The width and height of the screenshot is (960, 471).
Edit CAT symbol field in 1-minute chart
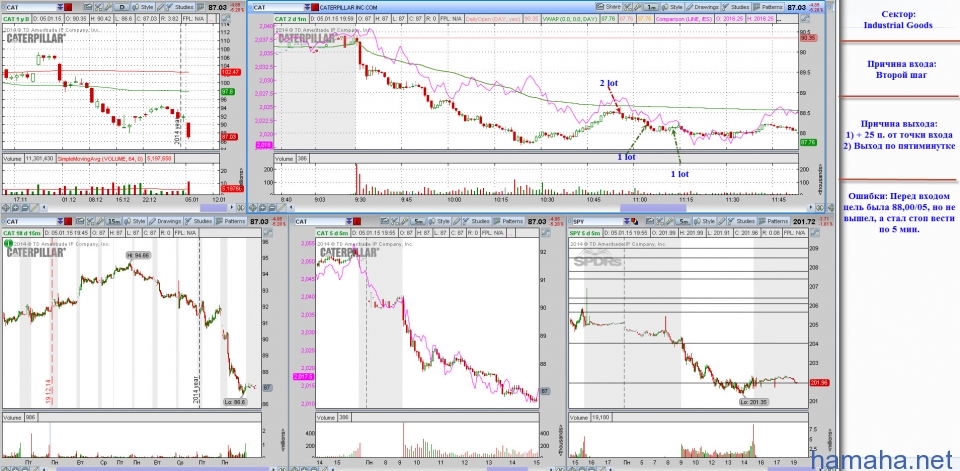click(x=277, y=7)
